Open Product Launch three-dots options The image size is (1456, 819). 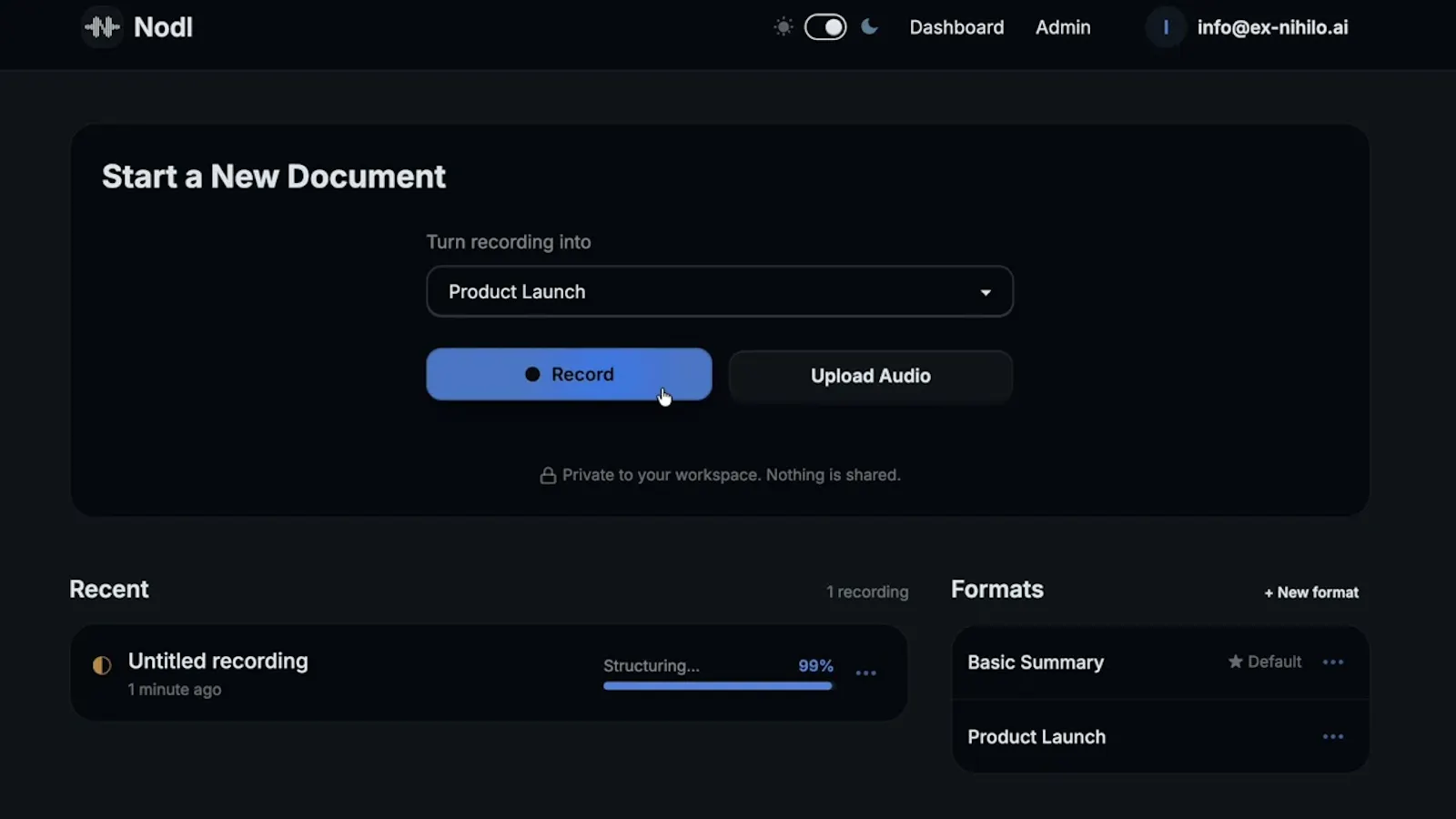click(x=1333, y=737)
